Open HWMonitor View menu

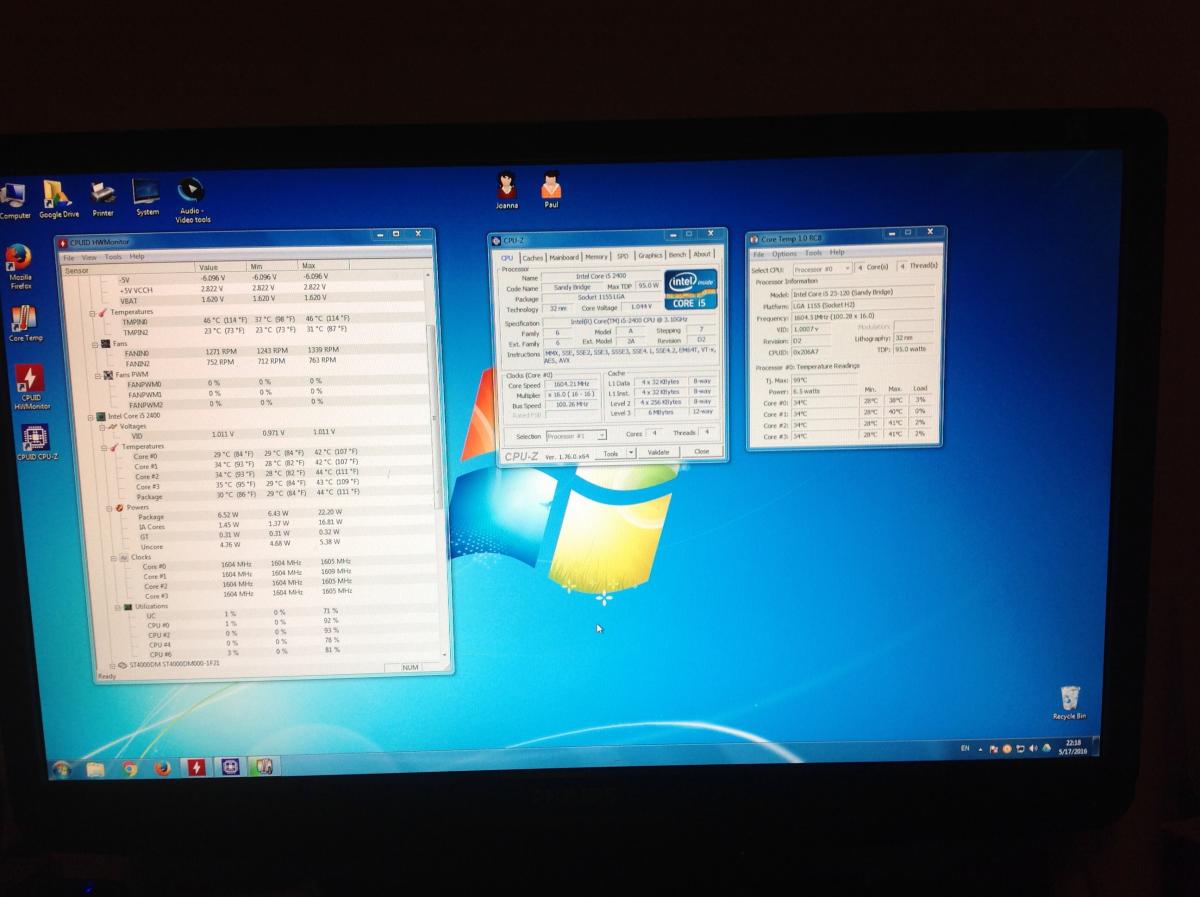pyautogui.click(x=89, y=257)
